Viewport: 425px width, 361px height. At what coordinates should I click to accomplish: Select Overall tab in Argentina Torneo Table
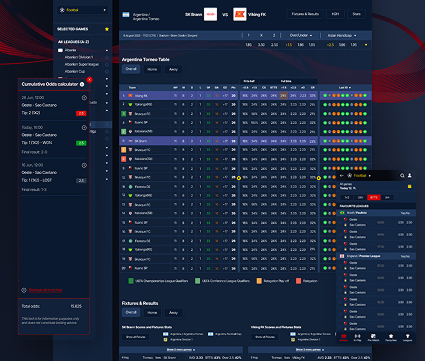(x=131, y=69)
